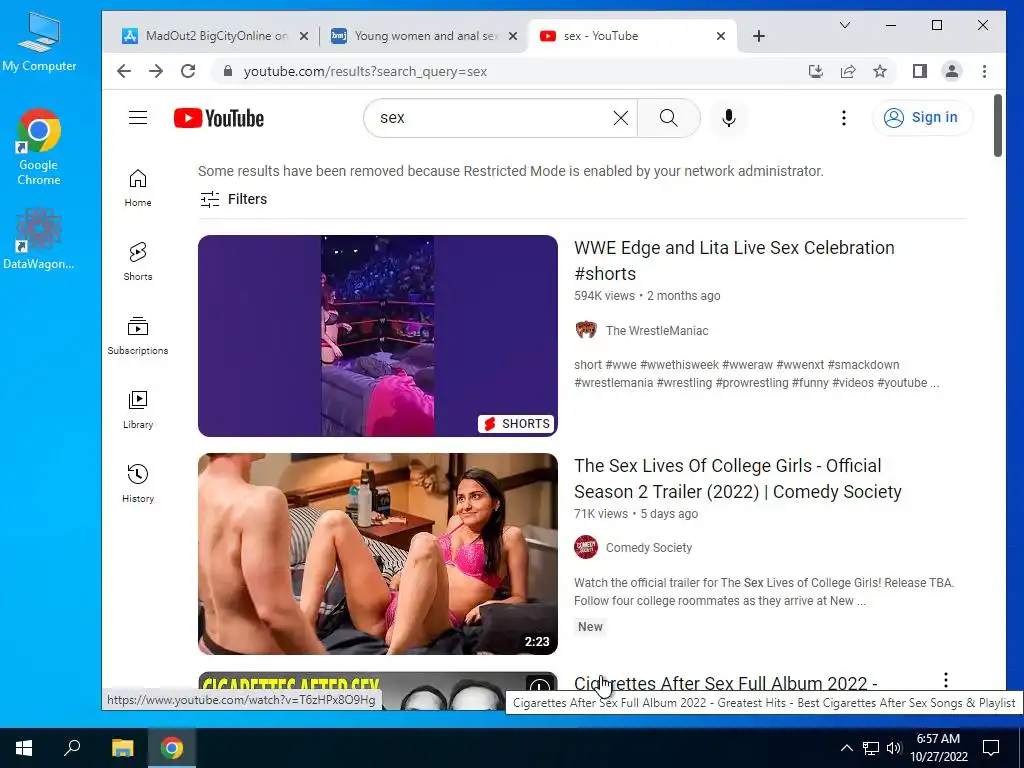
Task: Click Chrome icon in the taskbar
Action: point(172,748)
